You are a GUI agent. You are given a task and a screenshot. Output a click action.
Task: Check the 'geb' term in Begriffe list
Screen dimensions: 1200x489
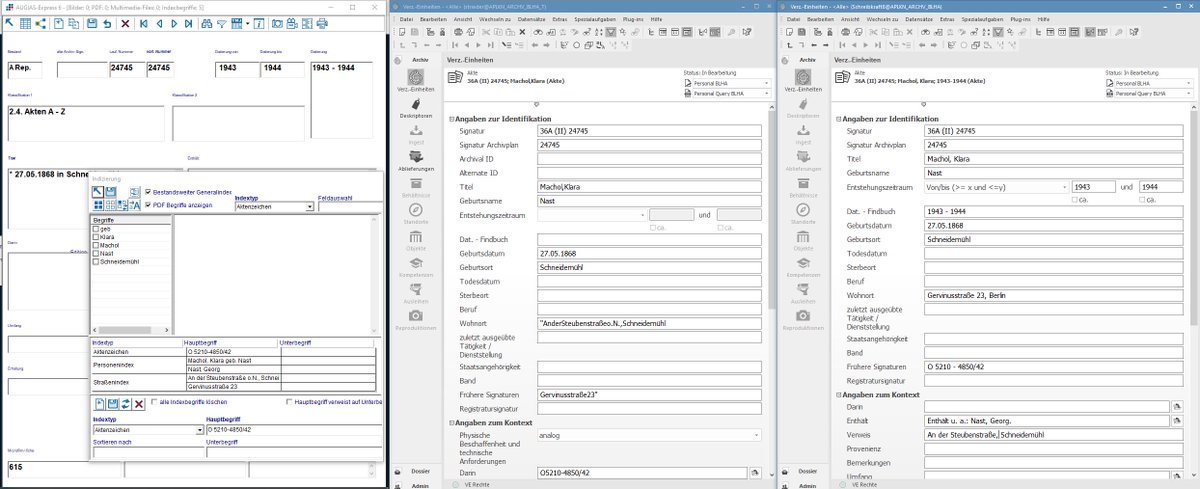[96, 229]
